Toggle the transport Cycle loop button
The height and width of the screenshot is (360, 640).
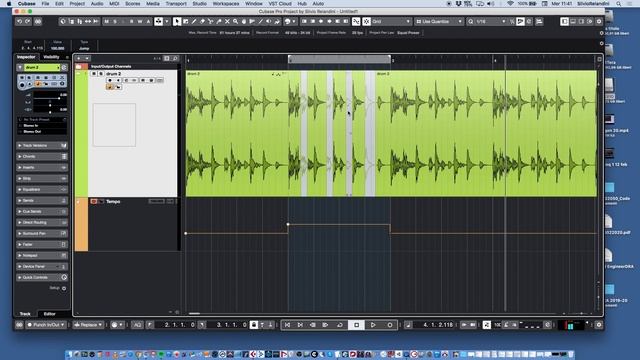340,325
